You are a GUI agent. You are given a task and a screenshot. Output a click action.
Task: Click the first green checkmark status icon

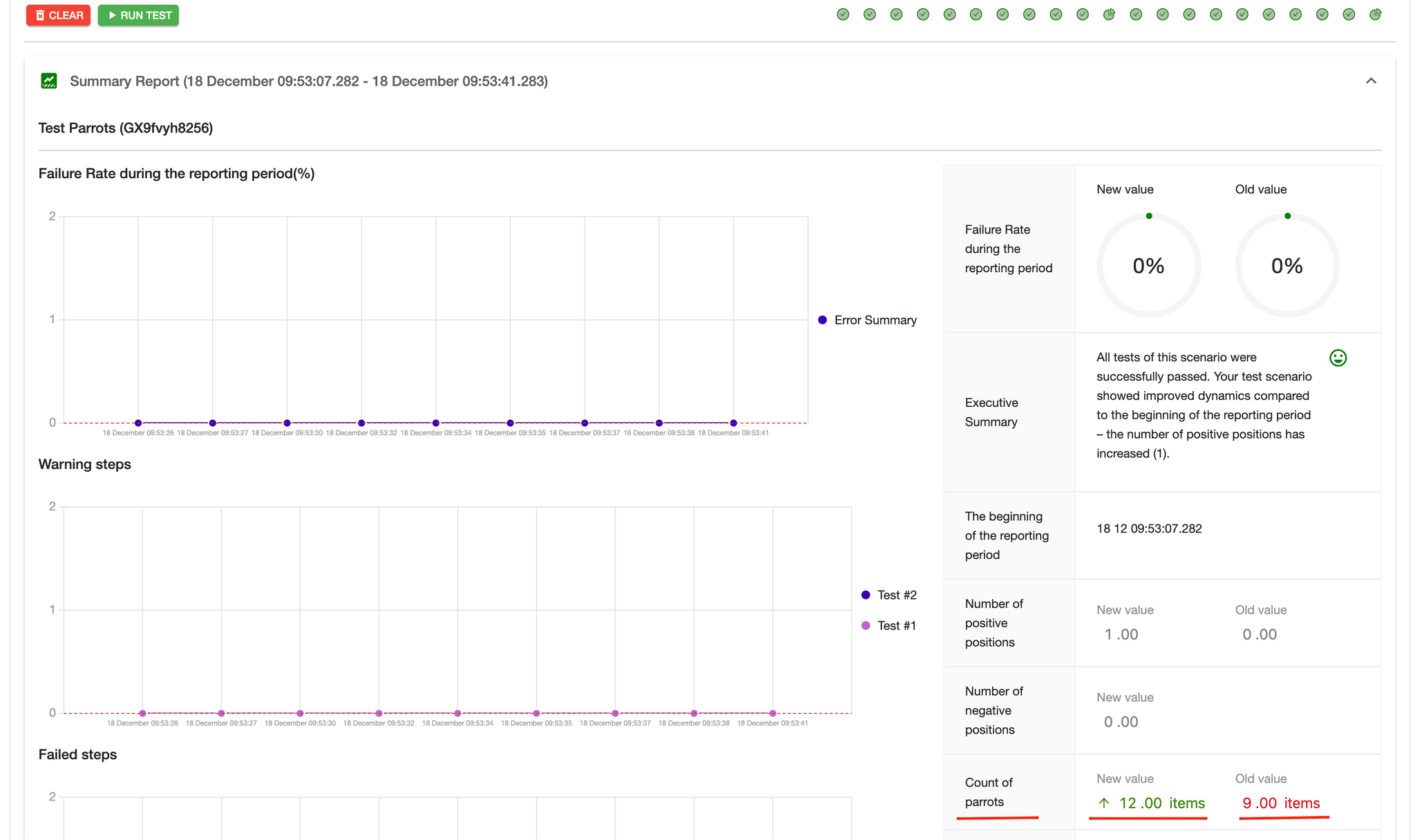coord(843,15)
